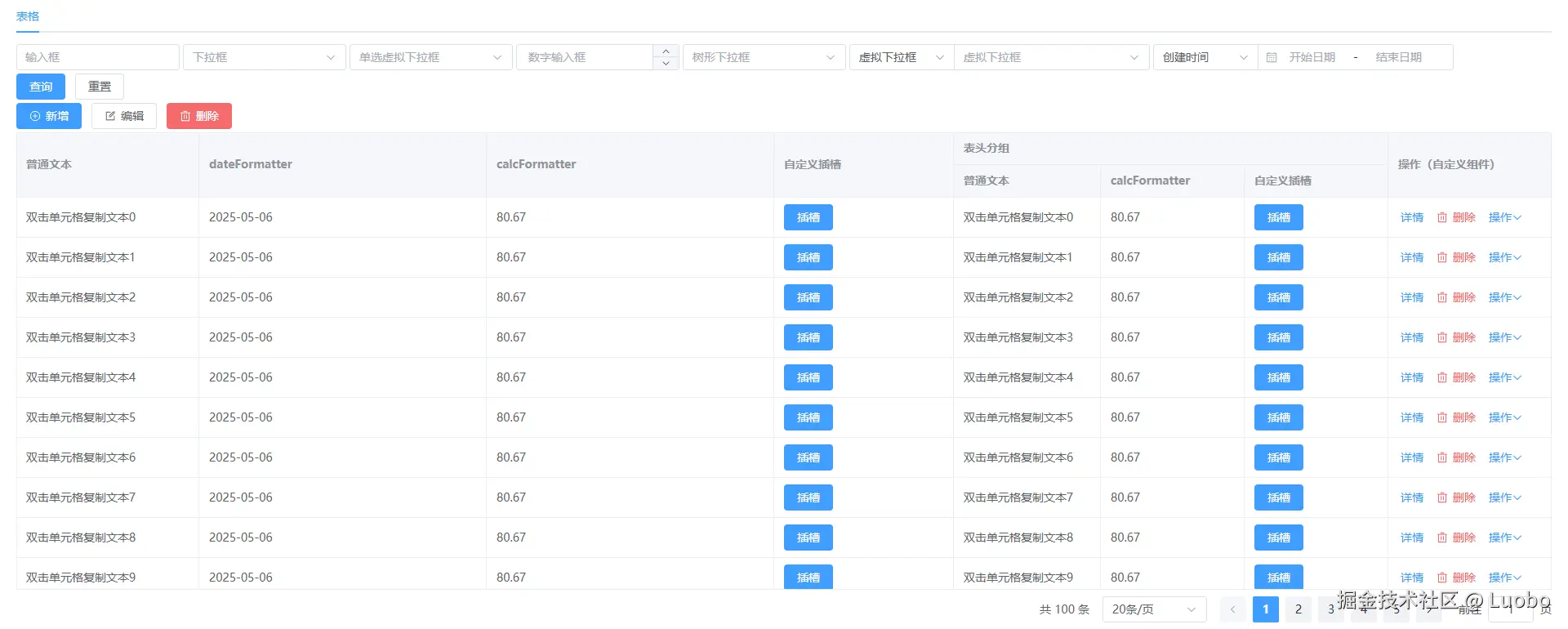The height and width of the screenshot is (629, 1568).
Task: Decrease the number input with down arrow
Action: coord(666,64)
